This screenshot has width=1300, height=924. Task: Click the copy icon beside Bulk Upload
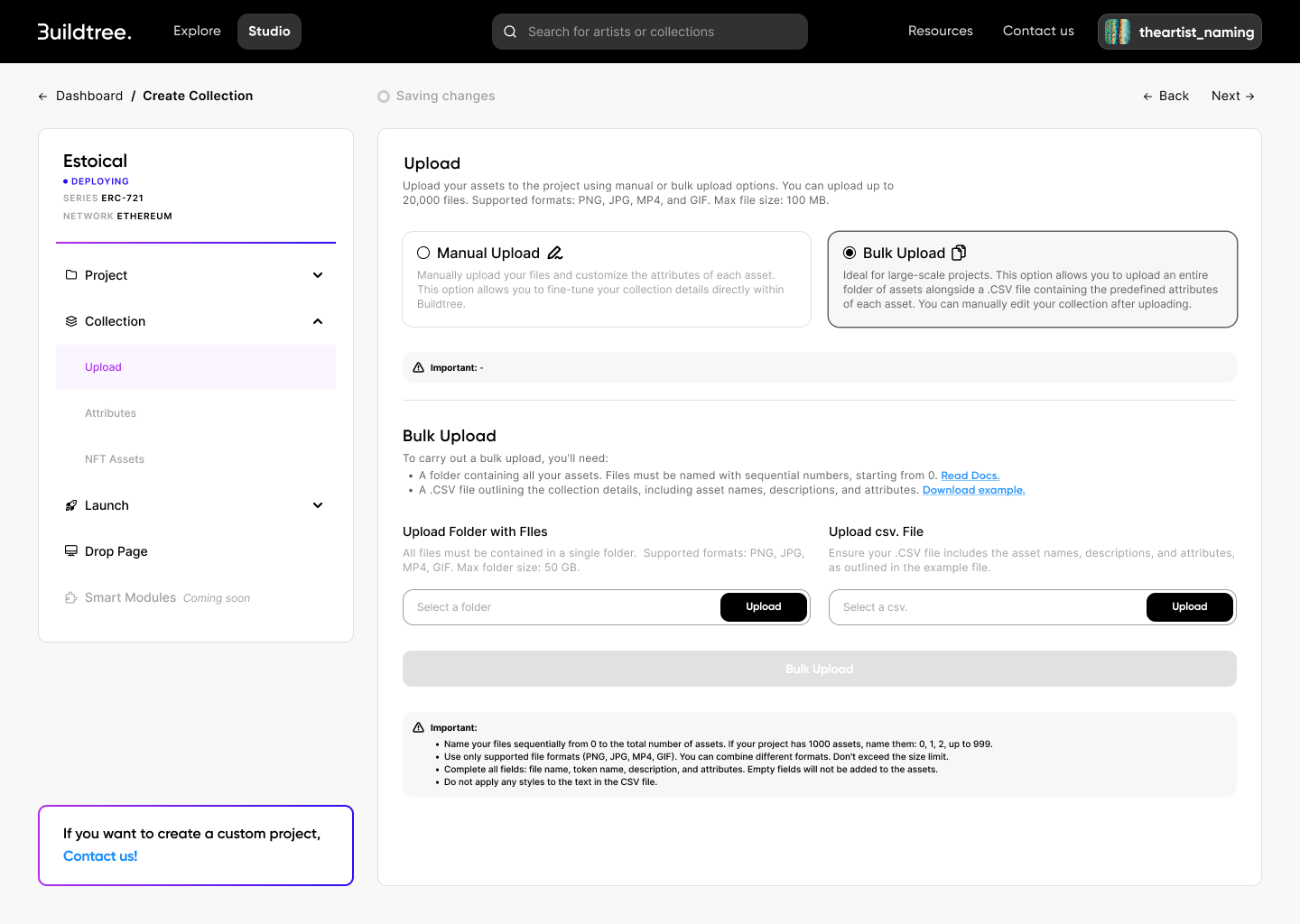(x=959, y=253)
